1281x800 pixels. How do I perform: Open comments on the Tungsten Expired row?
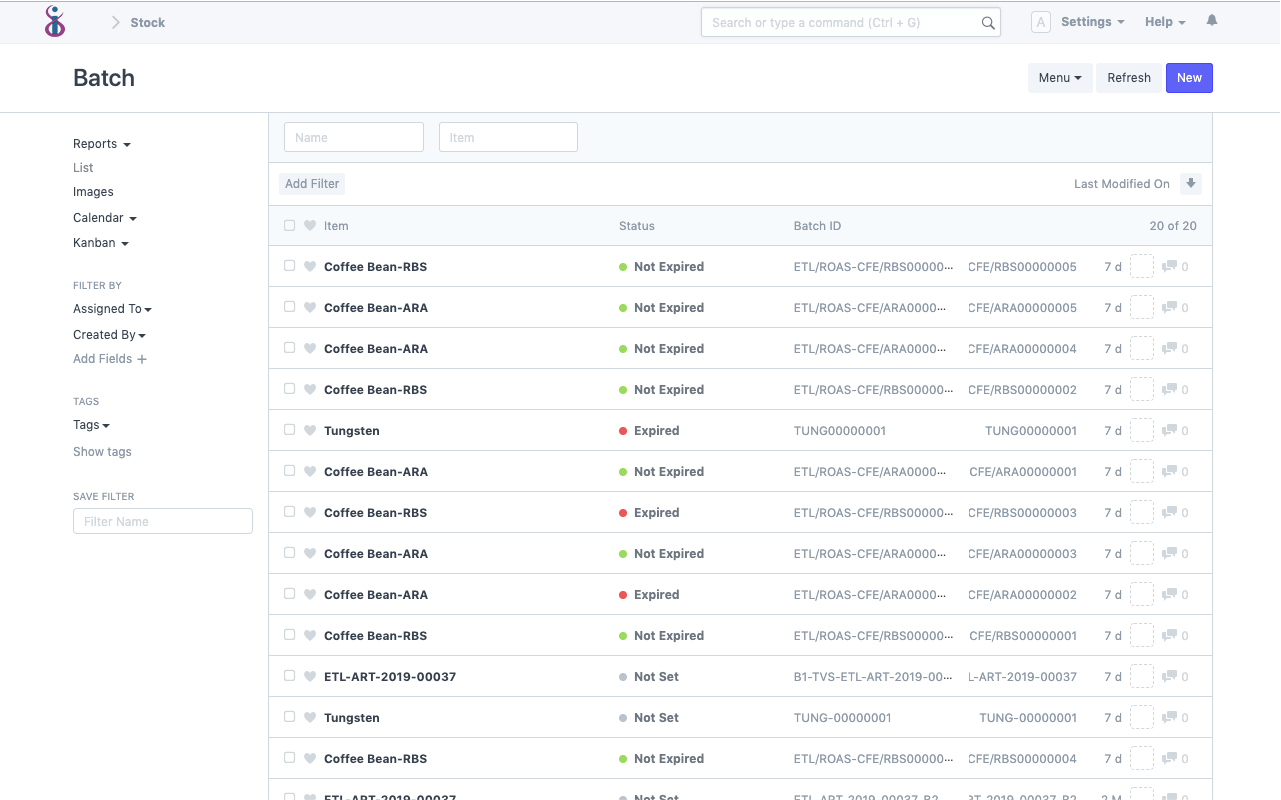tap(1172, 430)
